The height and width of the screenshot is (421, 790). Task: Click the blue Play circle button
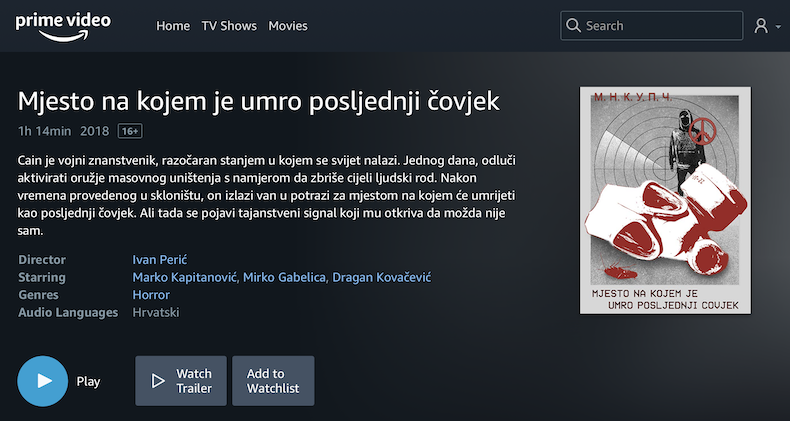pyautogui.click(x=42, y=381)
